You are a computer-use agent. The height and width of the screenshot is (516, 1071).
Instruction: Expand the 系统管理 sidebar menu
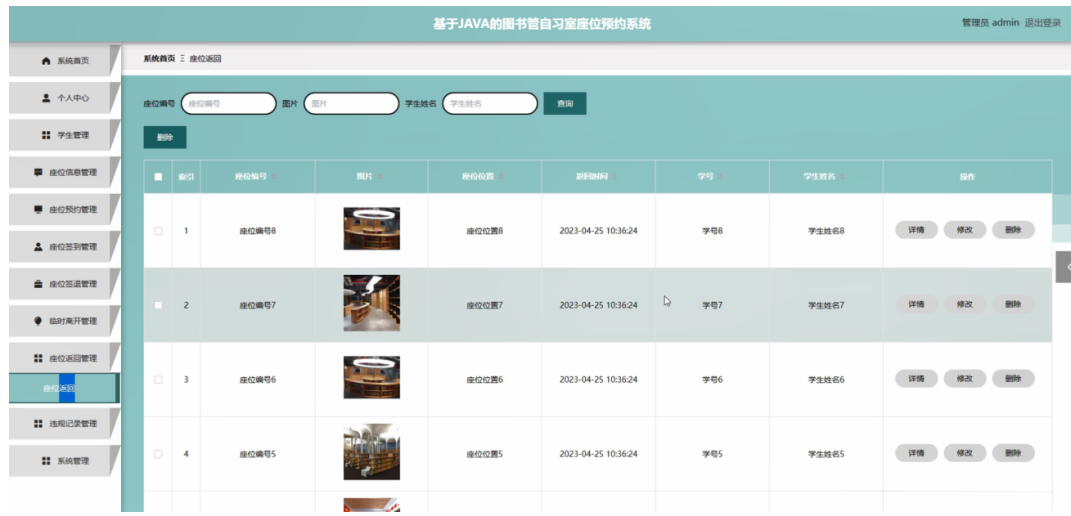click(x=64, y=461)
